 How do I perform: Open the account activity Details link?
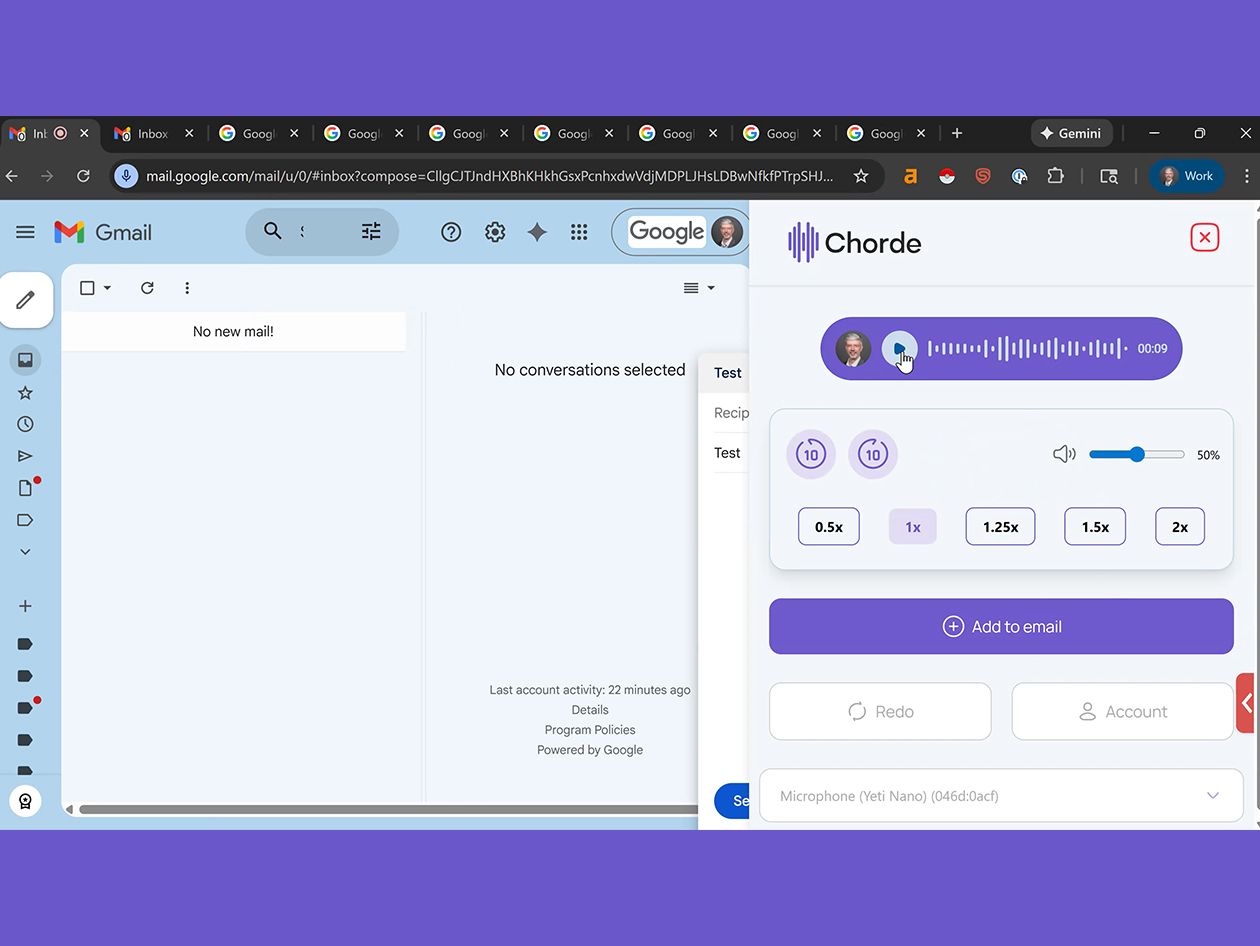coord(589,709)
